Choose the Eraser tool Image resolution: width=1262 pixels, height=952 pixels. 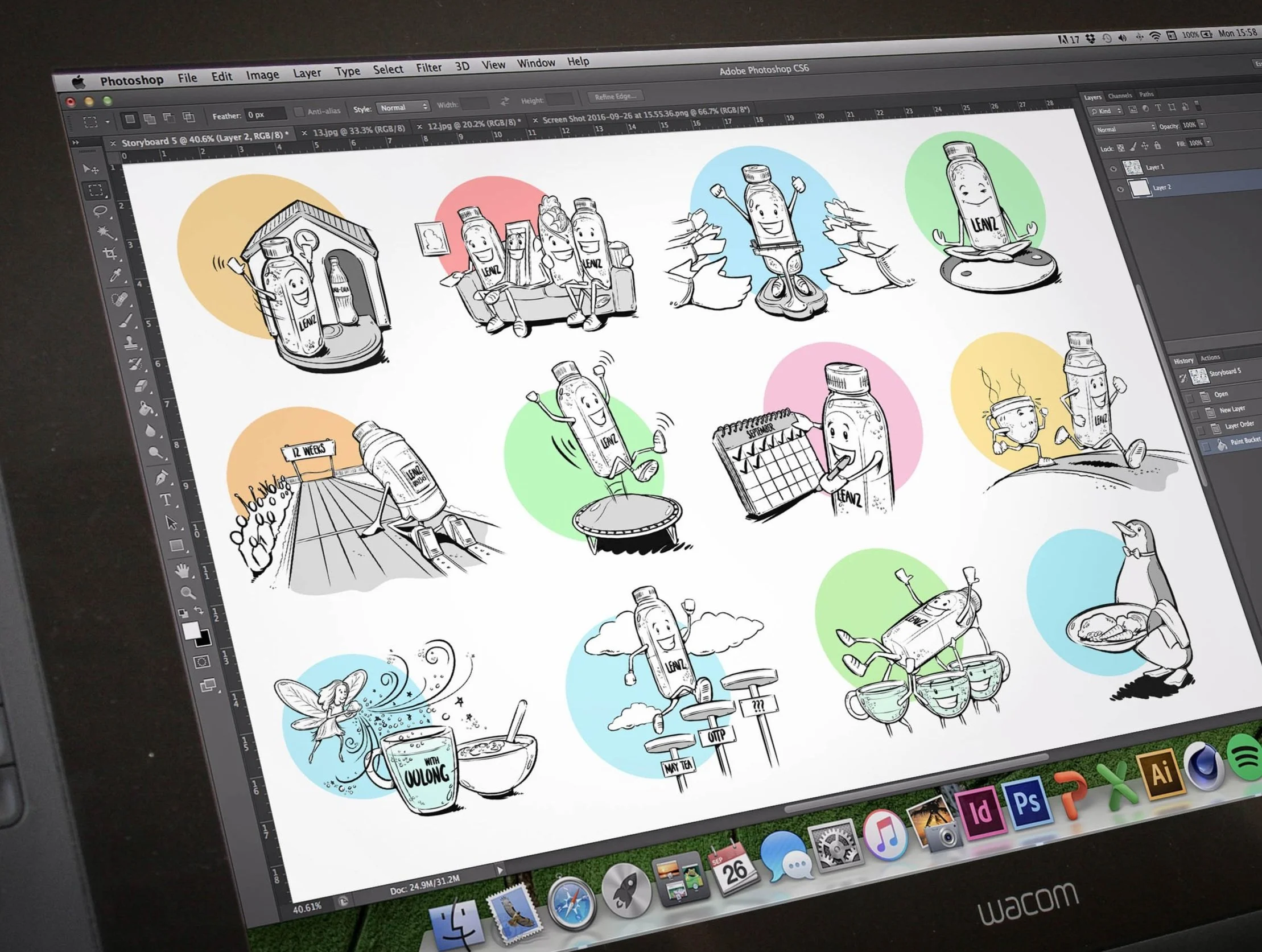pos(141,386)
